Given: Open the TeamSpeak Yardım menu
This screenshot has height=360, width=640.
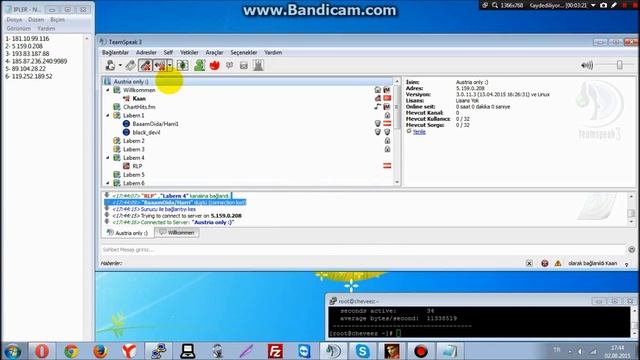Looking at the screenshot, I should pyautogui.click(x=273, y=52).
